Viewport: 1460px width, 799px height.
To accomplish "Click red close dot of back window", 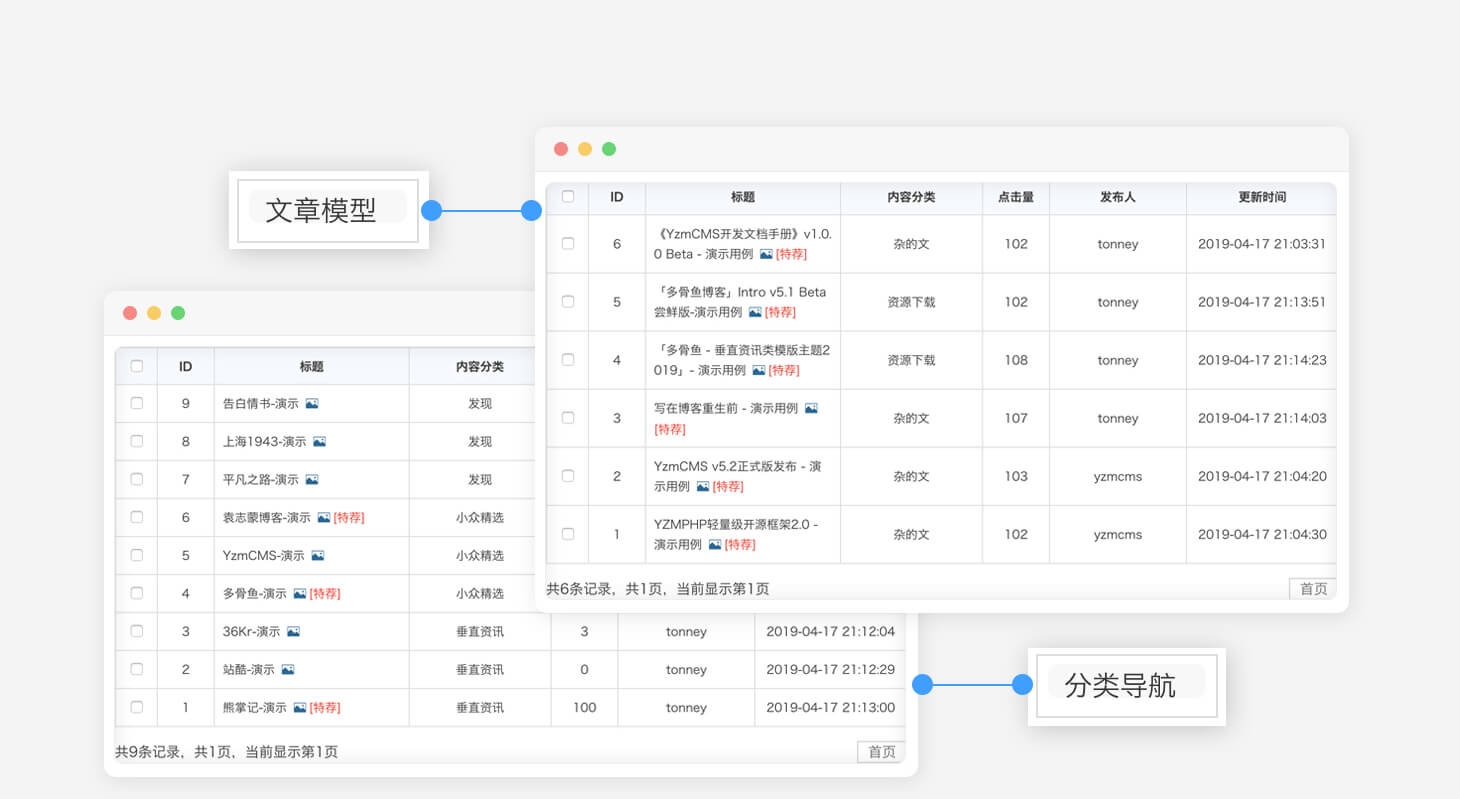I will click(x=130, y=313).
